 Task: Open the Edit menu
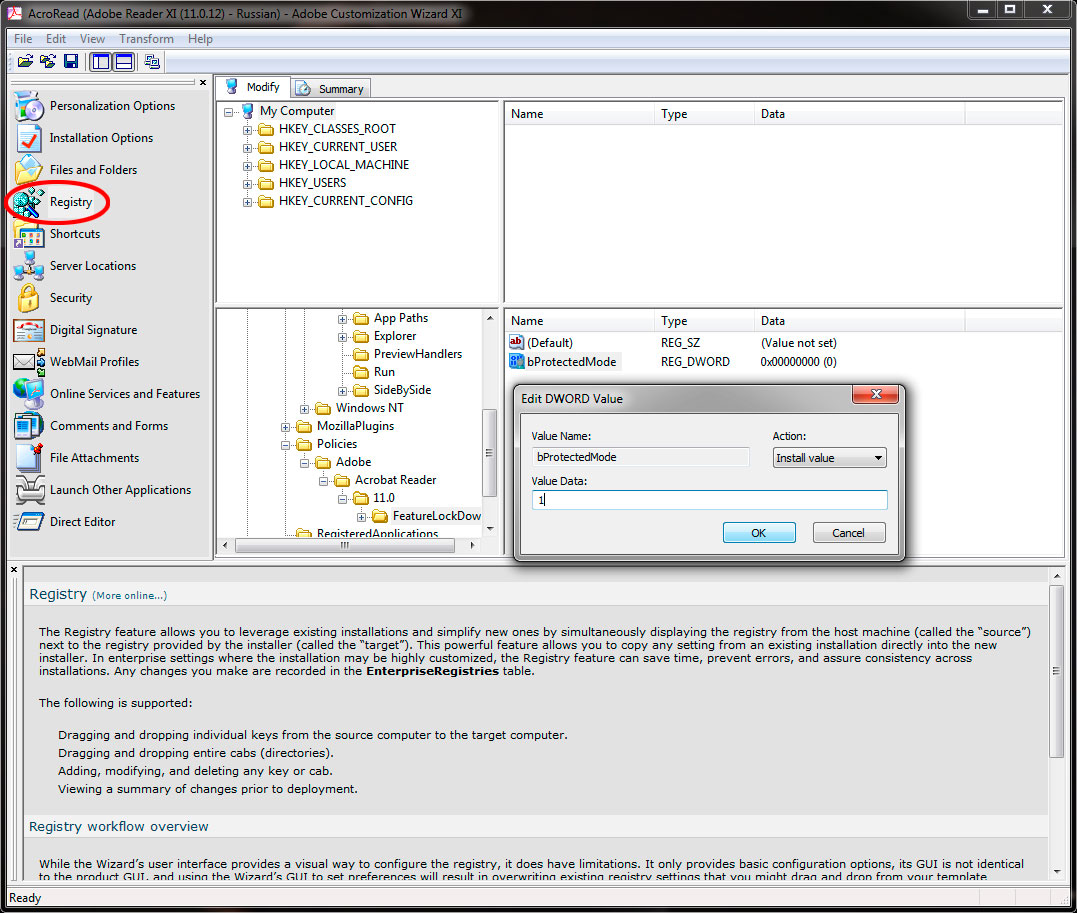coord(56,38)
